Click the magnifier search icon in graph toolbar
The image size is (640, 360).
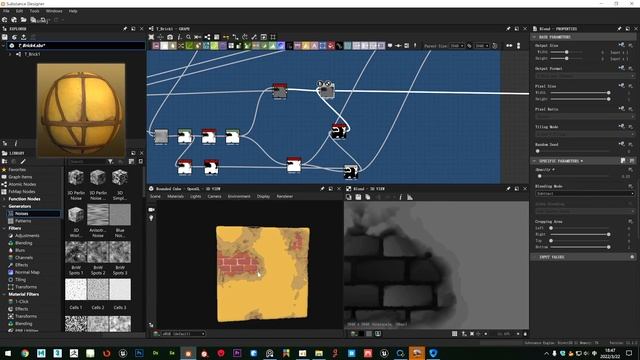tap(189, 37)
